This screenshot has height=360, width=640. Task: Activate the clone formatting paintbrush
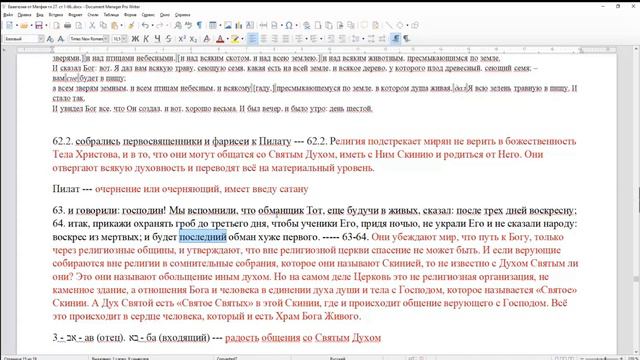coord(131,25)
